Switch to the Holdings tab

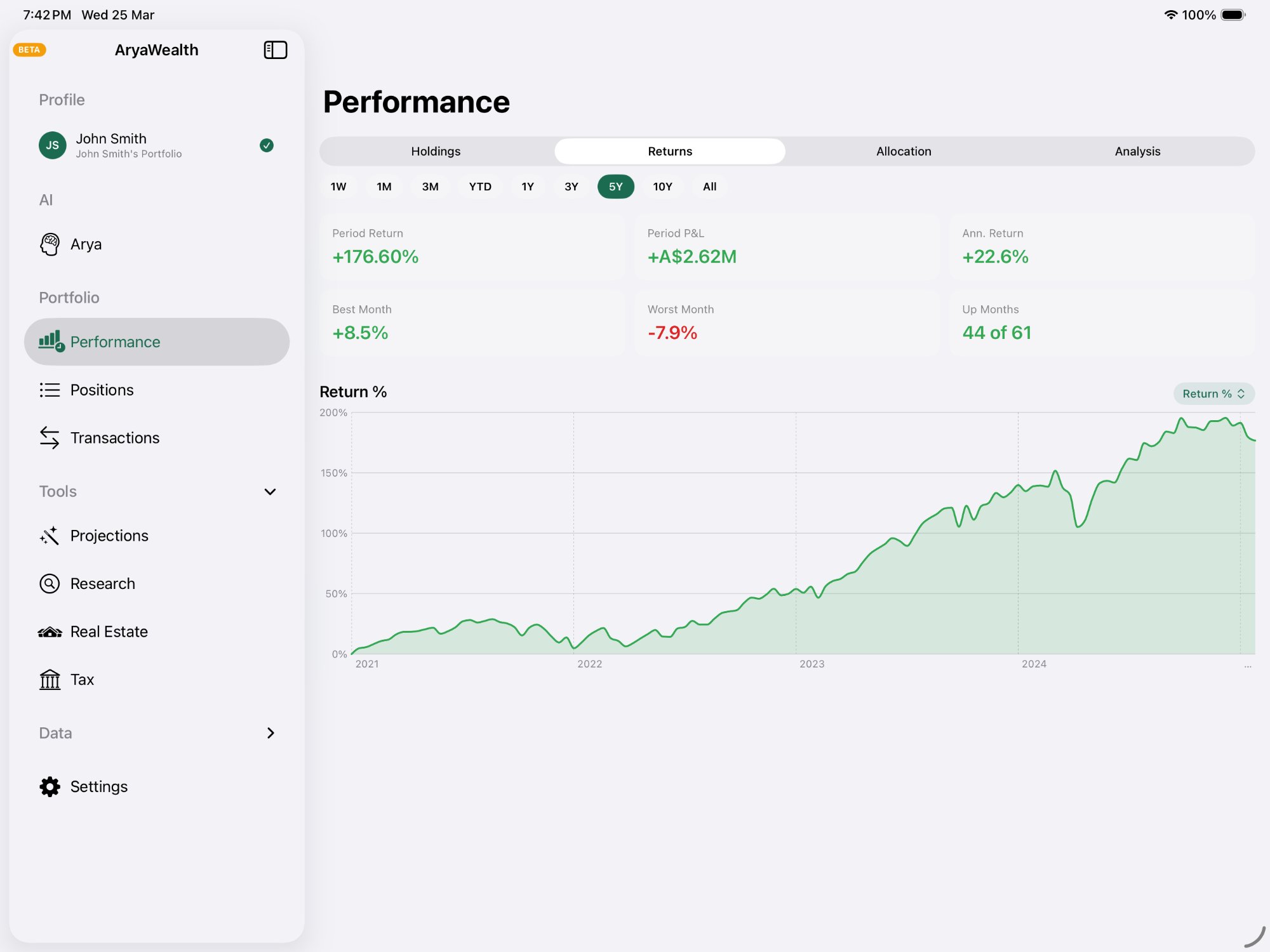pos(436,151)
